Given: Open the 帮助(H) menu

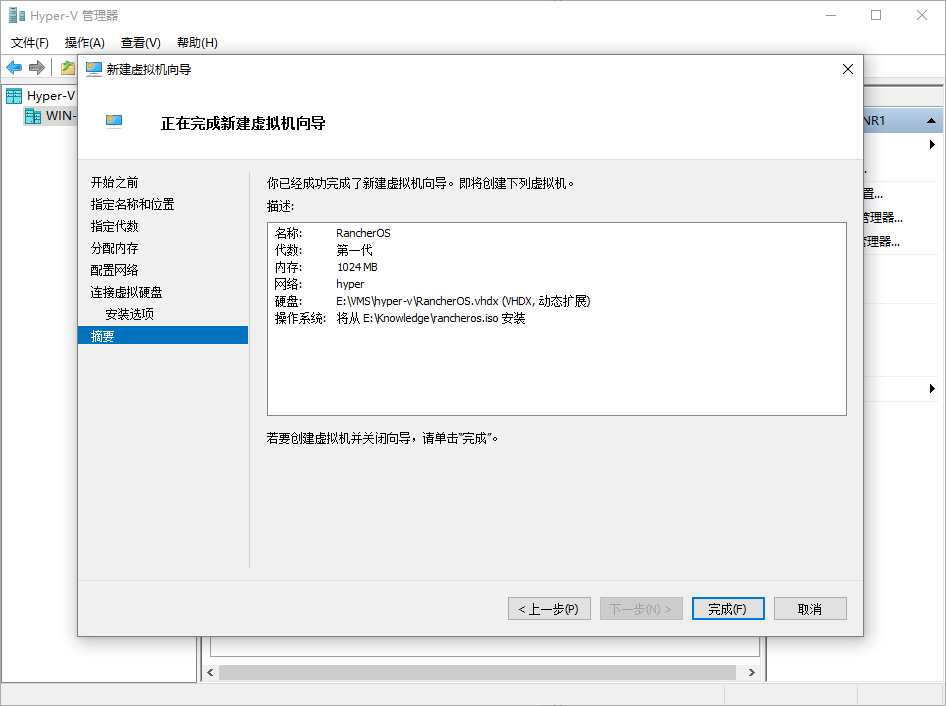Looking at the screenshot, I should click(197, 43).
